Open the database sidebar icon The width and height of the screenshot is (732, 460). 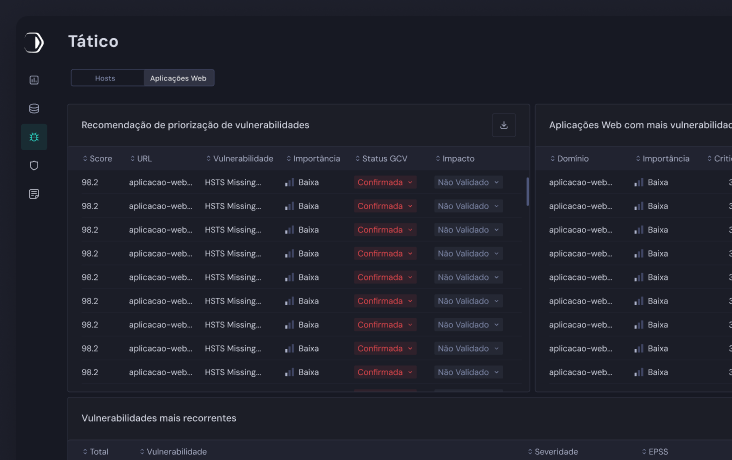pos(34,108)
